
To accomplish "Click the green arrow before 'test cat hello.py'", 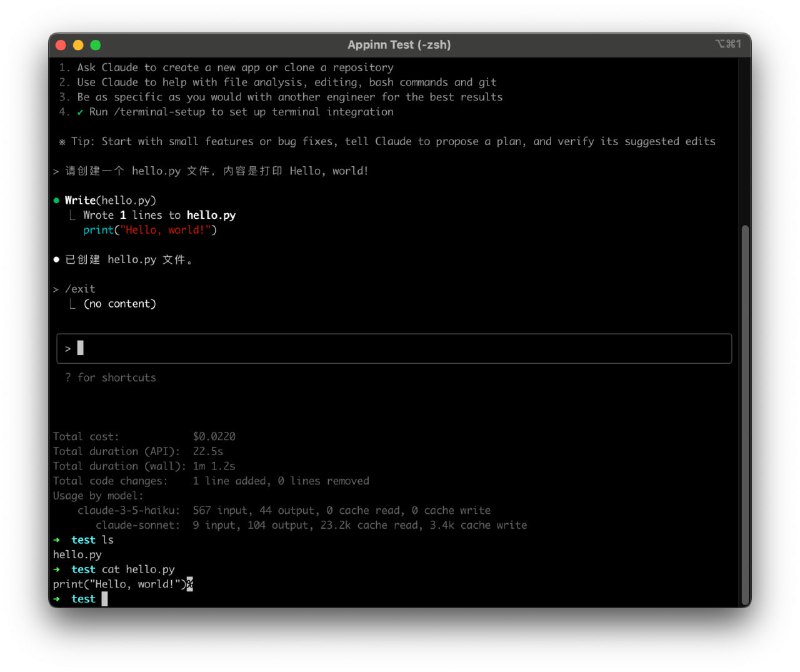I will point(57,570).
